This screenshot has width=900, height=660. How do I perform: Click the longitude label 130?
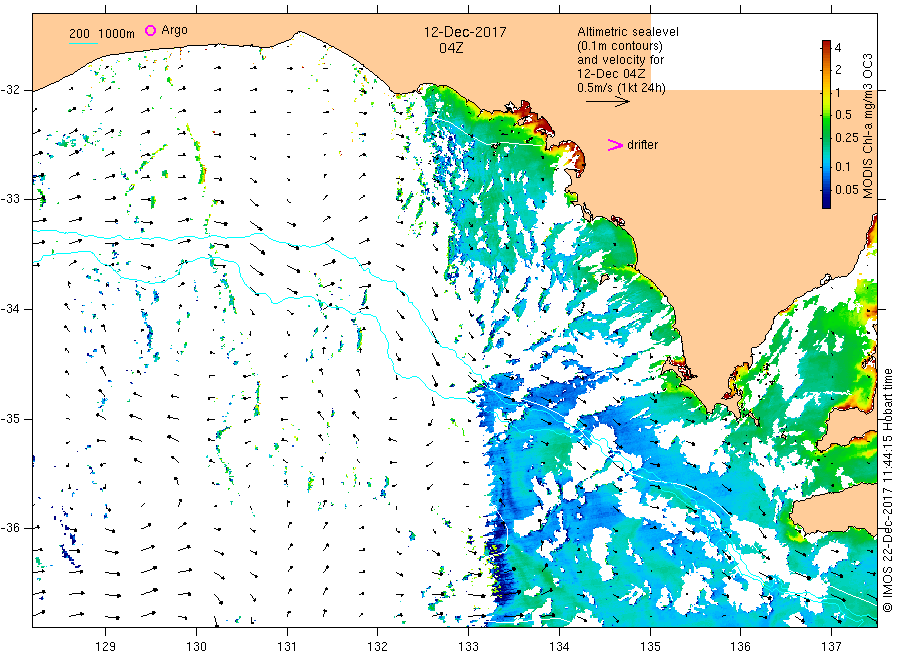(x=196, y=646)
